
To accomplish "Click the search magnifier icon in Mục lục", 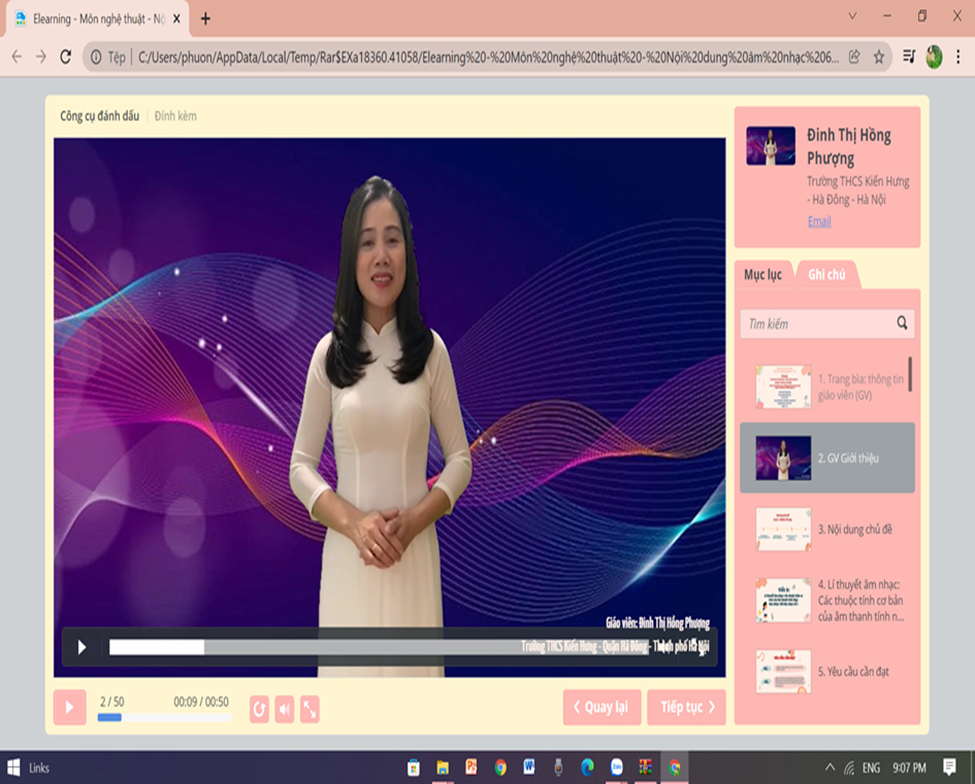I will (902, 323).
